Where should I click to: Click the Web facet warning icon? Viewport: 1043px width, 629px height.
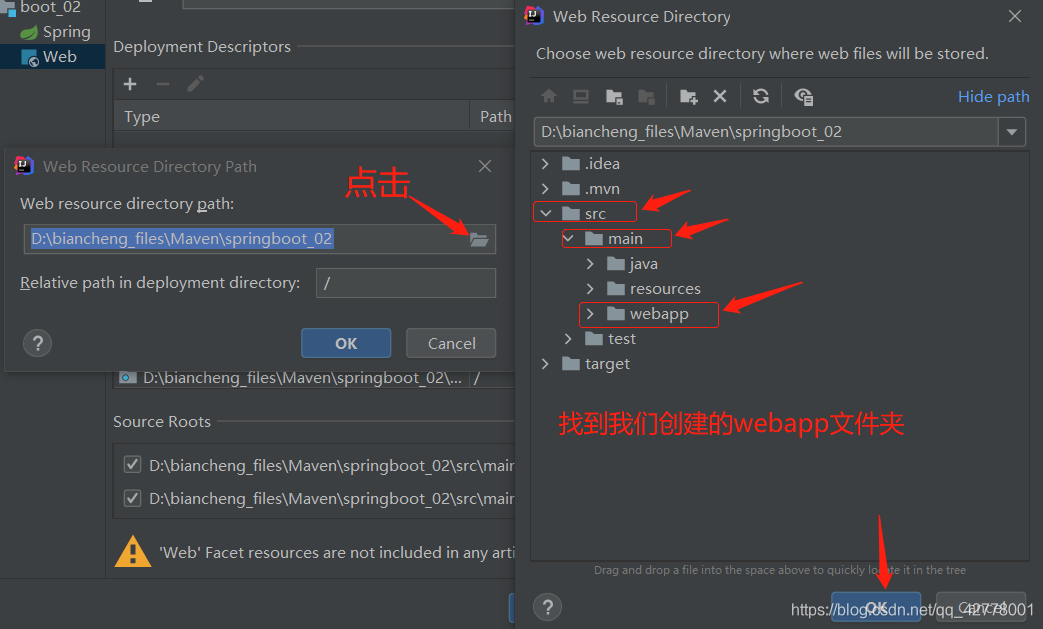pos(133,552)
